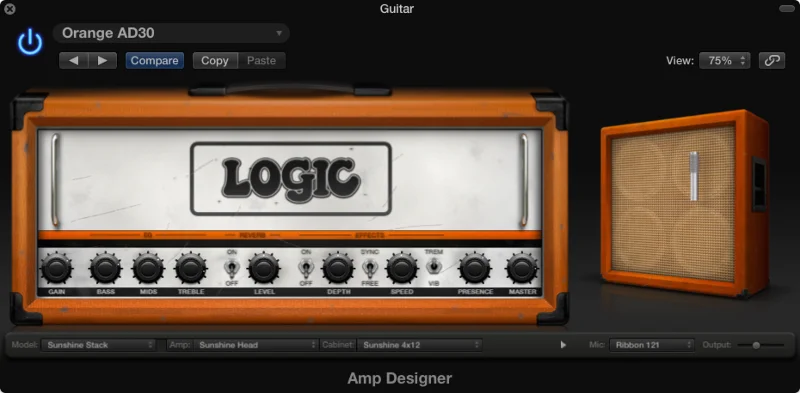
Task: Click the Gain knob
Action: 56,268
